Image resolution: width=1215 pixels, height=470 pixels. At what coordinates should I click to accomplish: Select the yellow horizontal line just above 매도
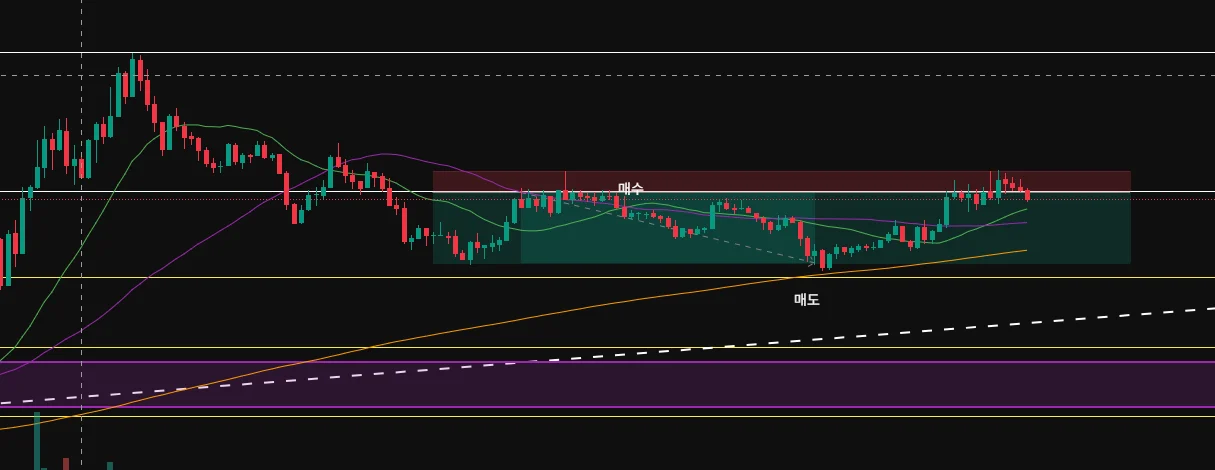(x=607, y=278)
